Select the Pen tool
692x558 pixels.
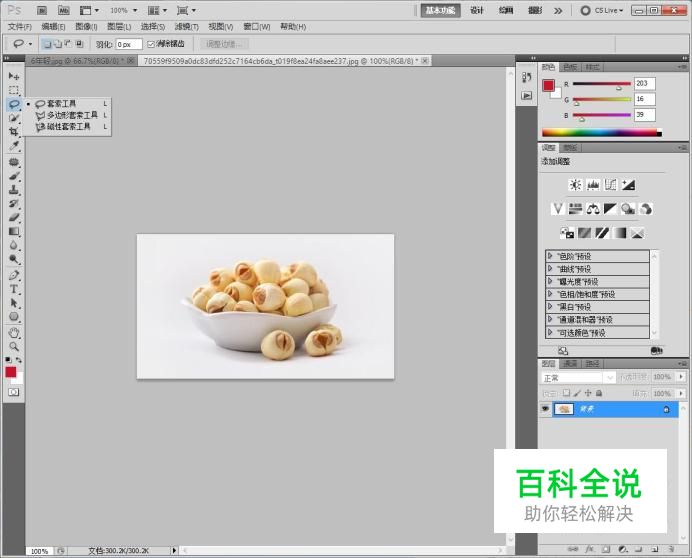(x=14, y=274)
